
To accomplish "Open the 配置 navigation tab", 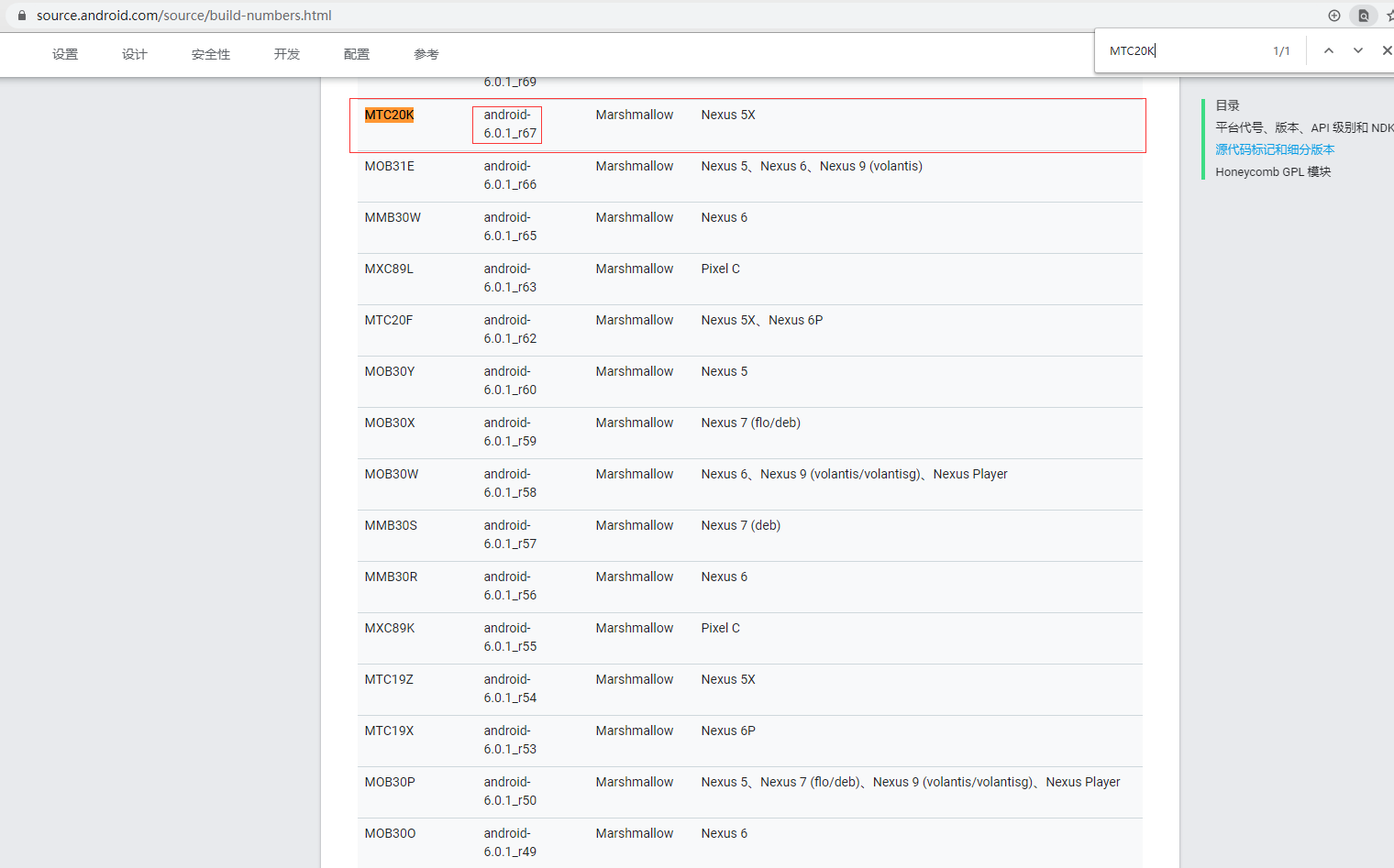I will [357, 54].
